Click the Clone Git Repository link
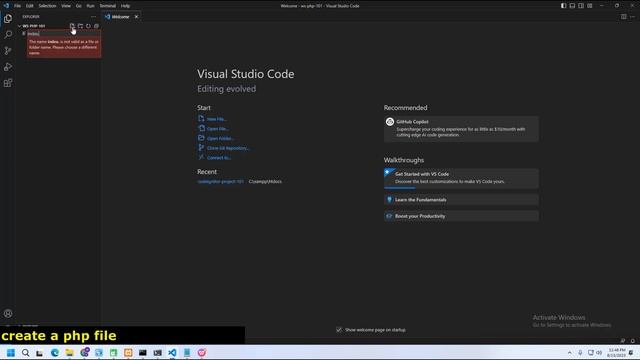This screenshot has width=640, height=360. point(228,148)
